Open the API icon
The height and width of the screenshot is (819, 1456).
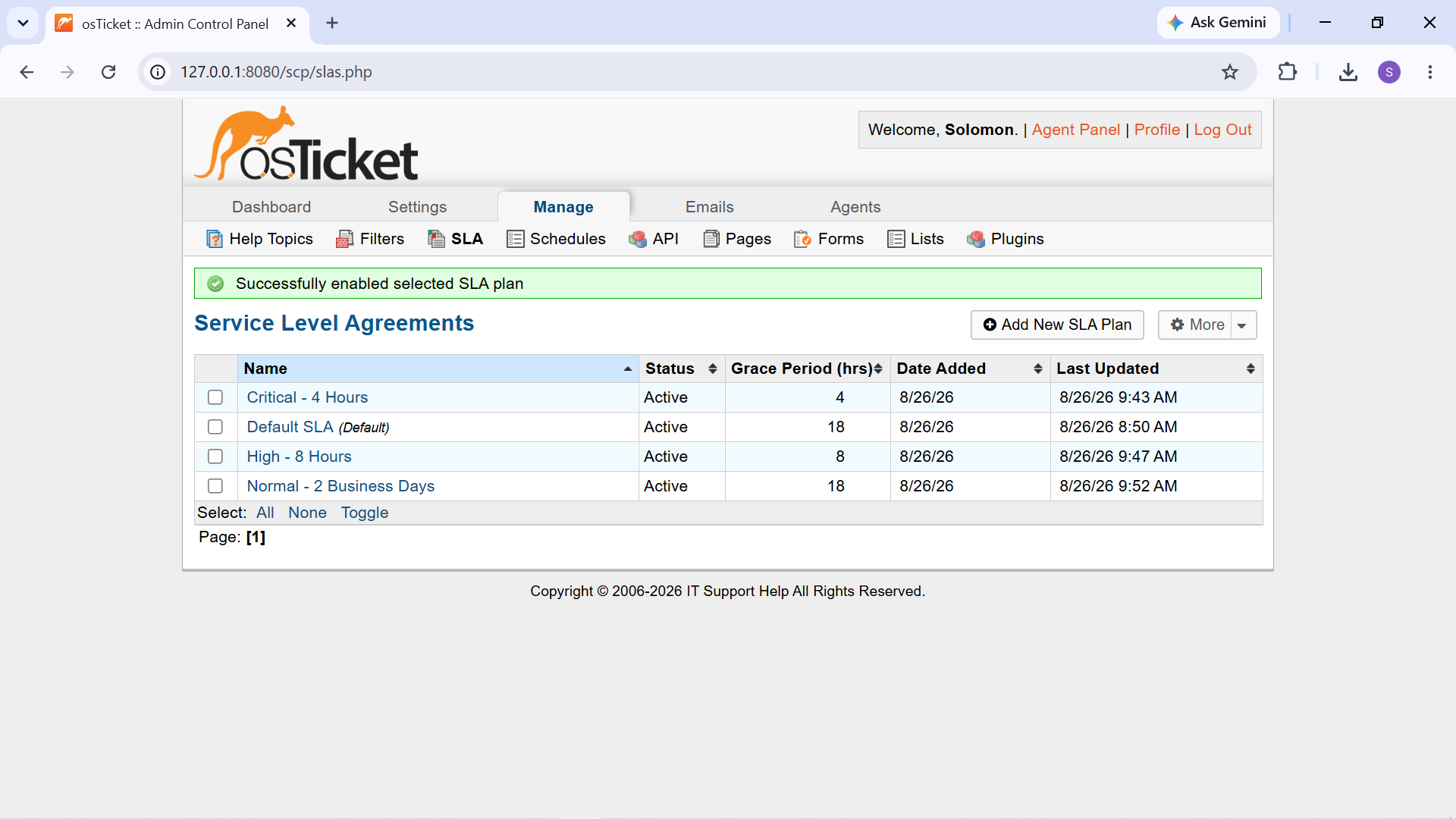638,239
